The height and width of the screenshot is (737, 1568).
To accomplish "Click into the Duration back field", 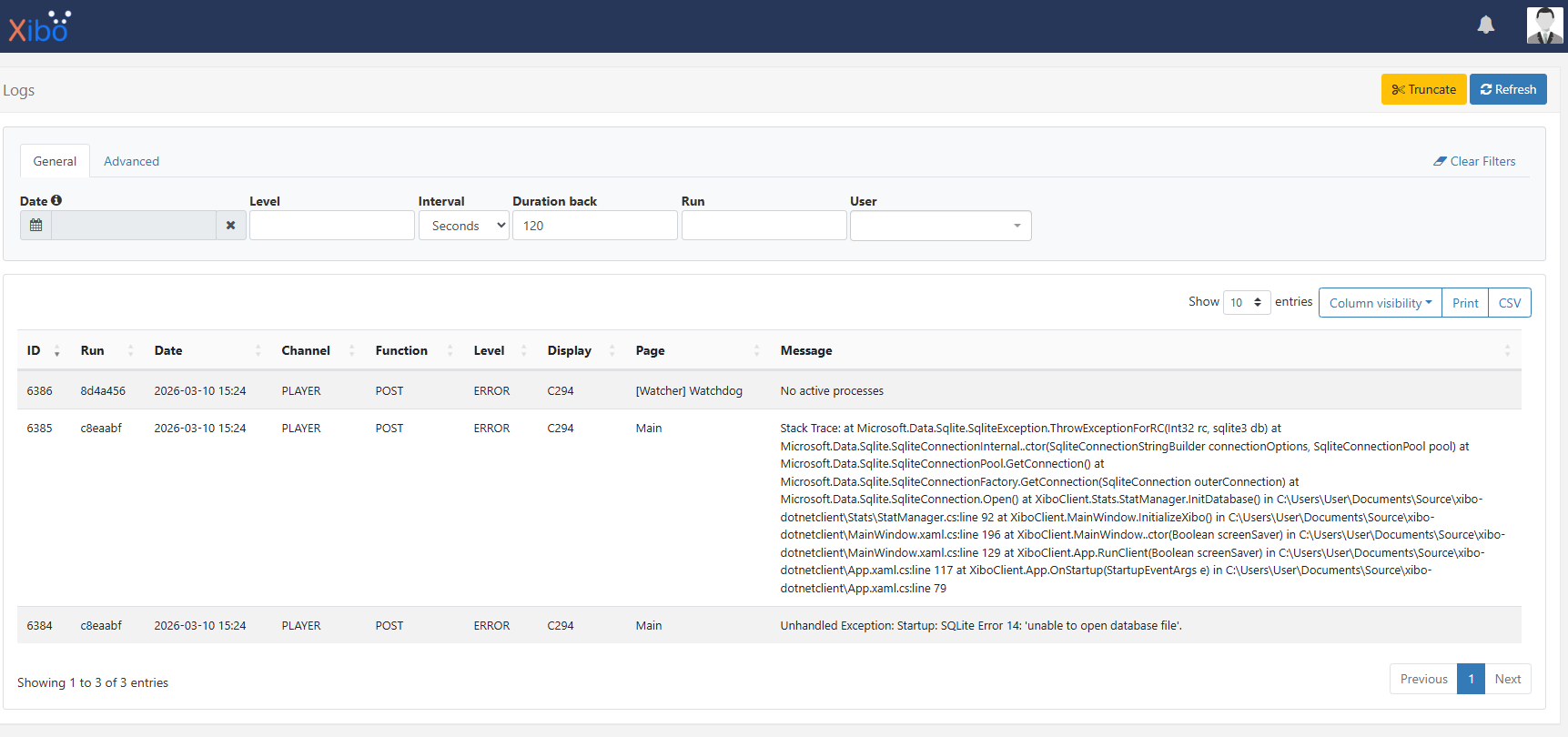I will pos(594,226).
